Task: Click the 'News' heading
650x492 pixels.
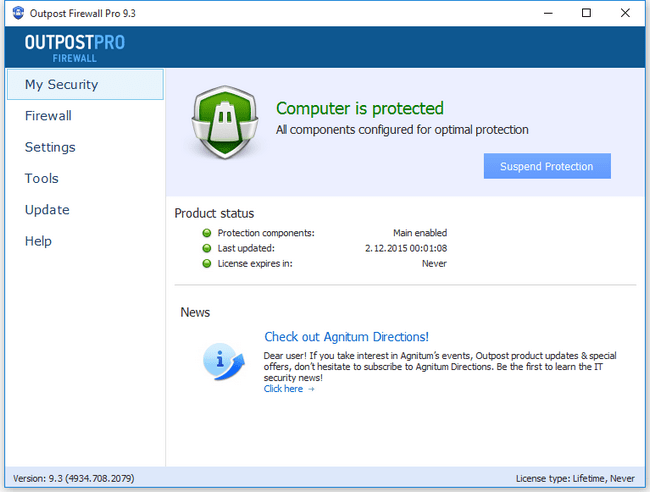Action: point(195,312)
